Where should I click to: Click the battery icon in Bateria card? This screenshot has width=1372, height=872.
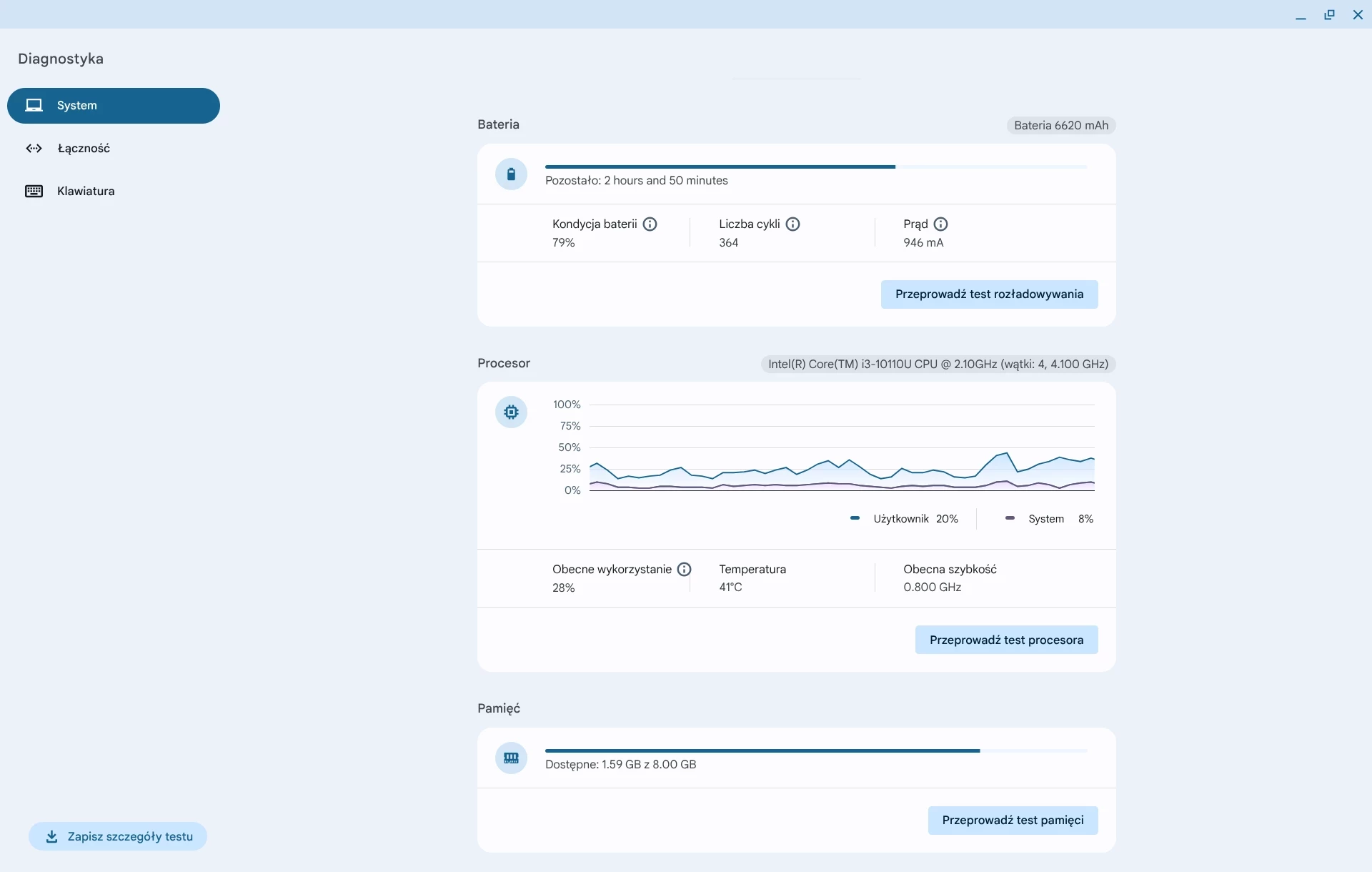(x=511, y=174)
